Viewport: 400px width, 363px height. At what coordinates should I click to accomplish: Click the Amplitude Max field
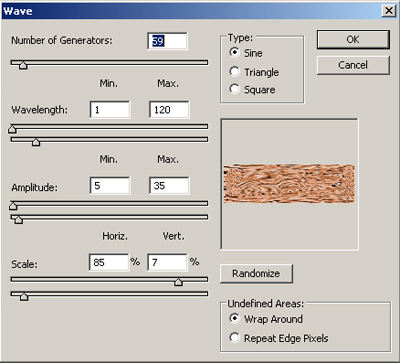pos(169,186)
